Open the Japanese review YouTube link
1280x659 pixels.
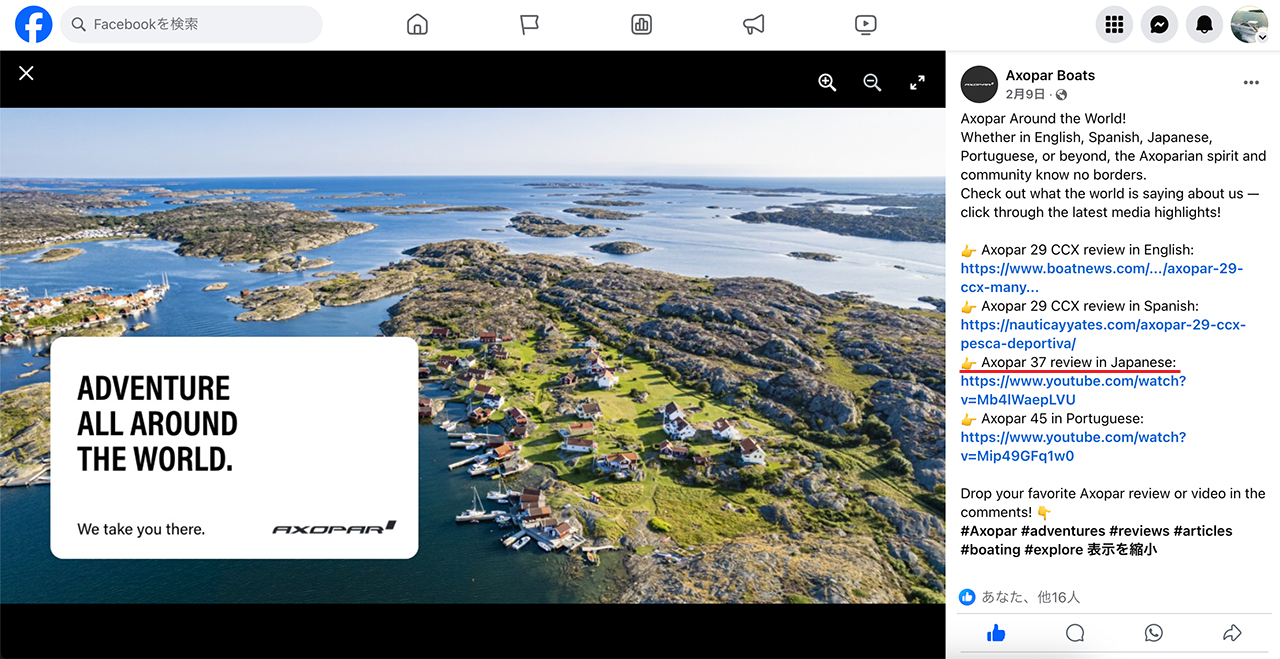click(1073, 390)
